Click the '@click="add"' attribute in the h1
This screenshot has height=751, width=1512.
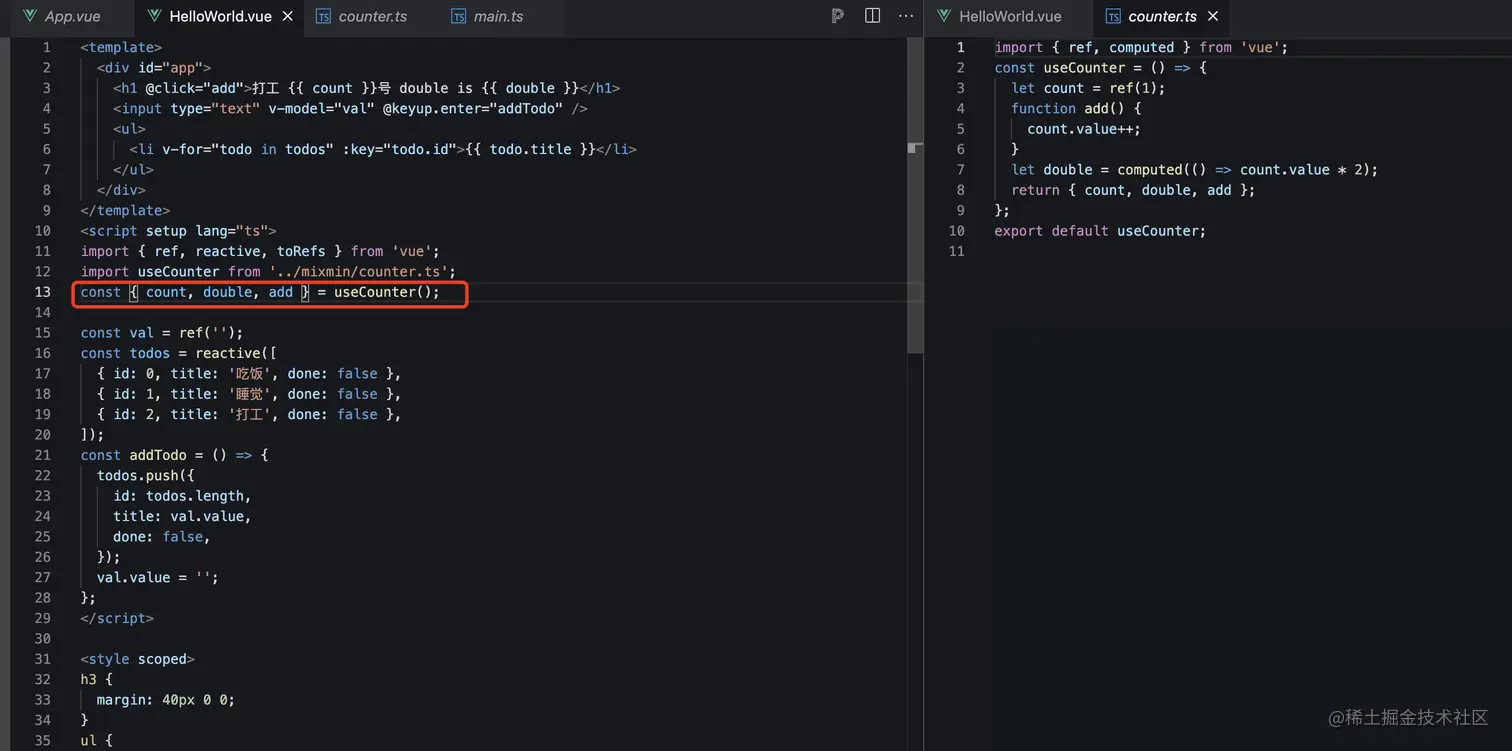tap(194, 88)
